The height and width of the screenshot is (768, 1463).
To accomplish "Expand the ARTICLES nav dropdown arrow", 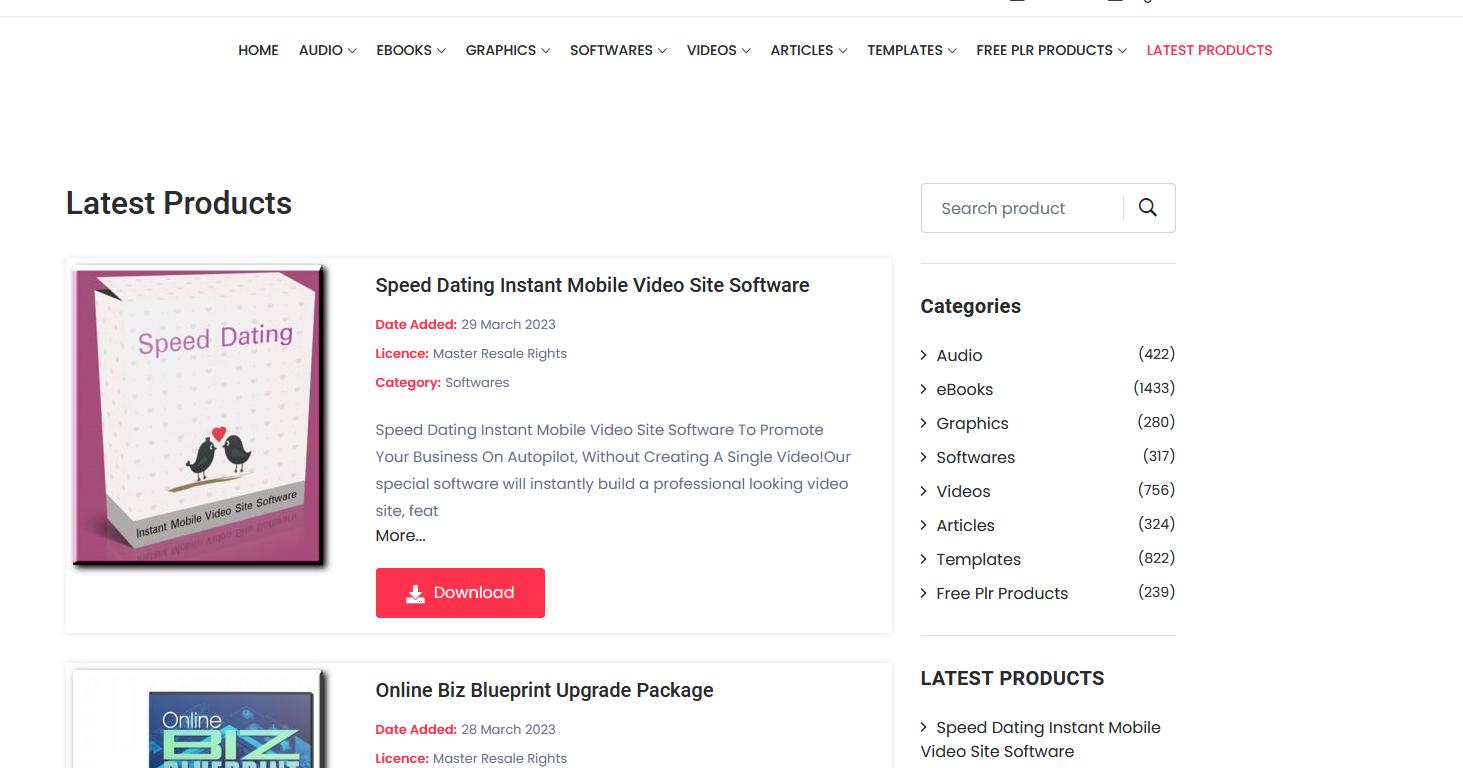I will click(x=843, y=51).
